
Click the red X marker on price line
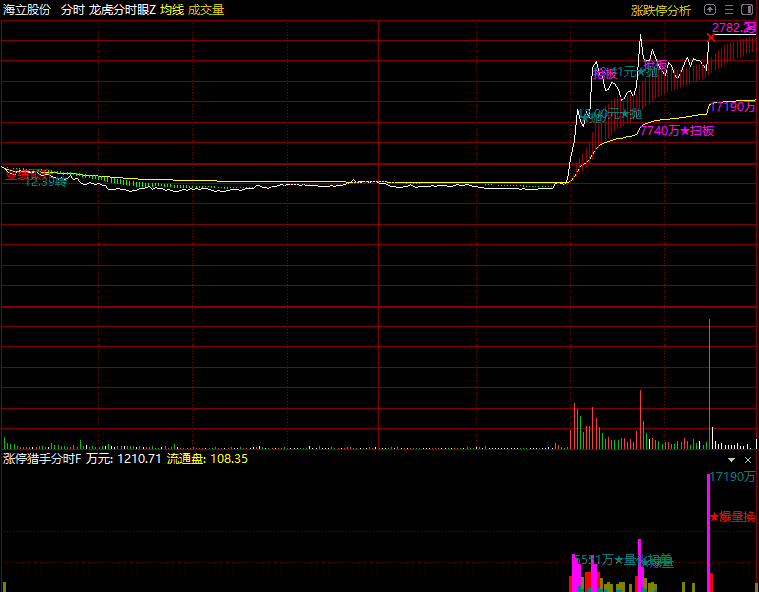(711, 38)
